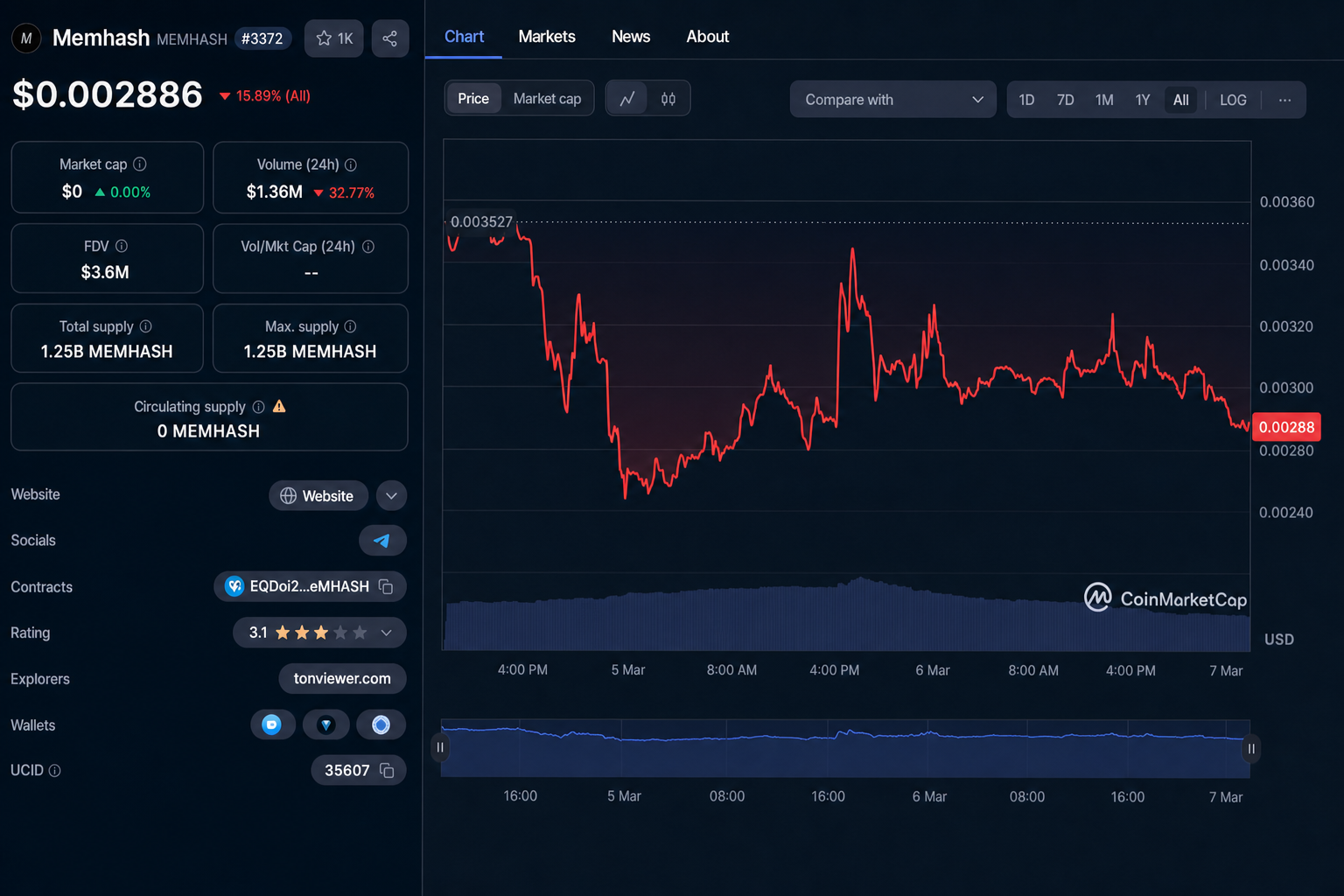The height and width of the screenshot is (896, 1344).
Task: Open the News tab
Action: click(631, 37)
